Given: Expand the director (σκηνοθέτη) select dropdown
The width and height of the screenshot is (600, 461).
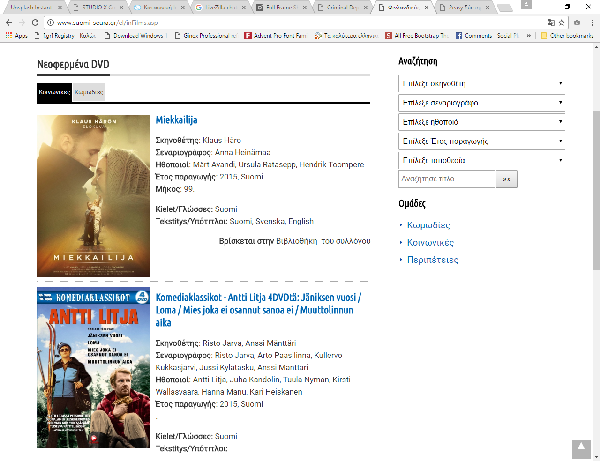Looking at the screenshot, I should pos(481,83).
